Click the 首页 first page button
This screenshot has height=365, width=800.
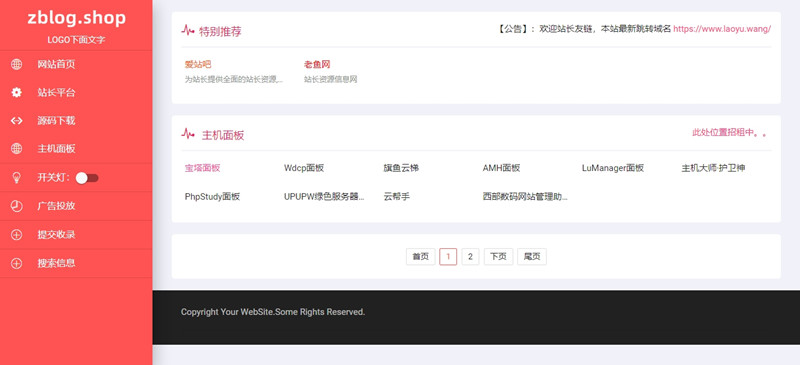tap(420, 257)
